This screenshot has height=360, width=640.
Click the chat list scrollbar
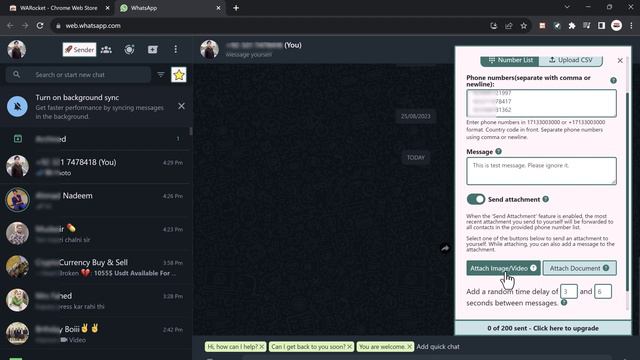191,131
